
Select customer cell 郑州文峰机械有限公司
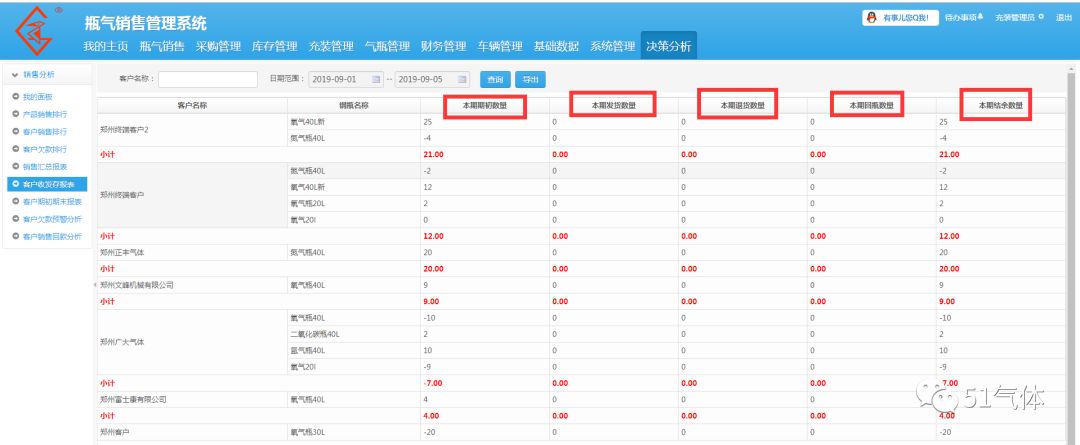coord(192,284)
